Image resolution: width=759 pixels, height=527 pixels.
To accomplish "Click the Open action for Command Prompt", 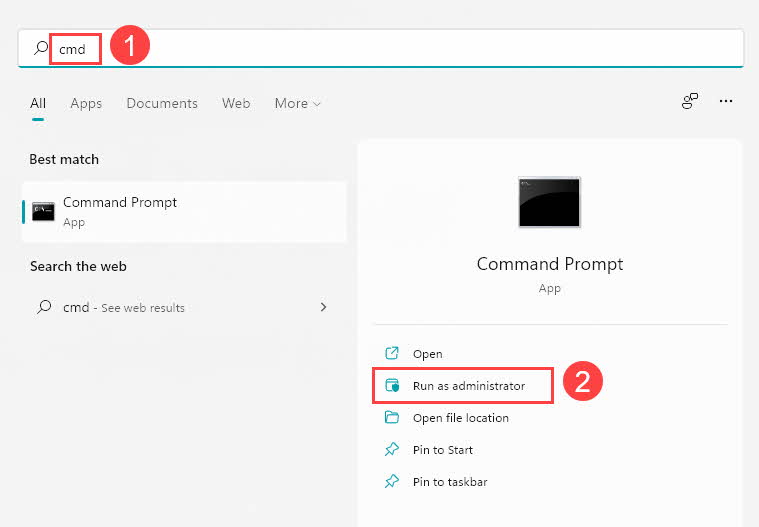I will click(427, 354).
